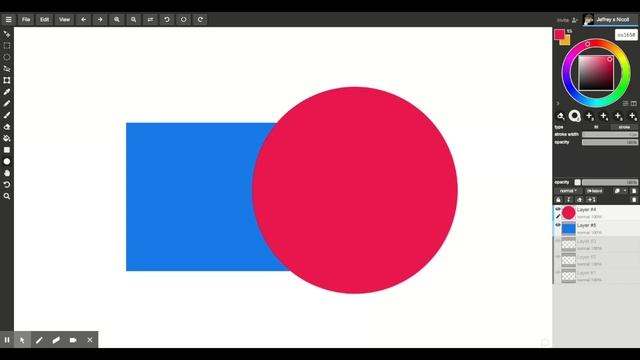Image resolution: width=640 pixels, height=360 pixels.
Task: Click the zoom in magnifier in top bar
Action: [x=117, y=20]
